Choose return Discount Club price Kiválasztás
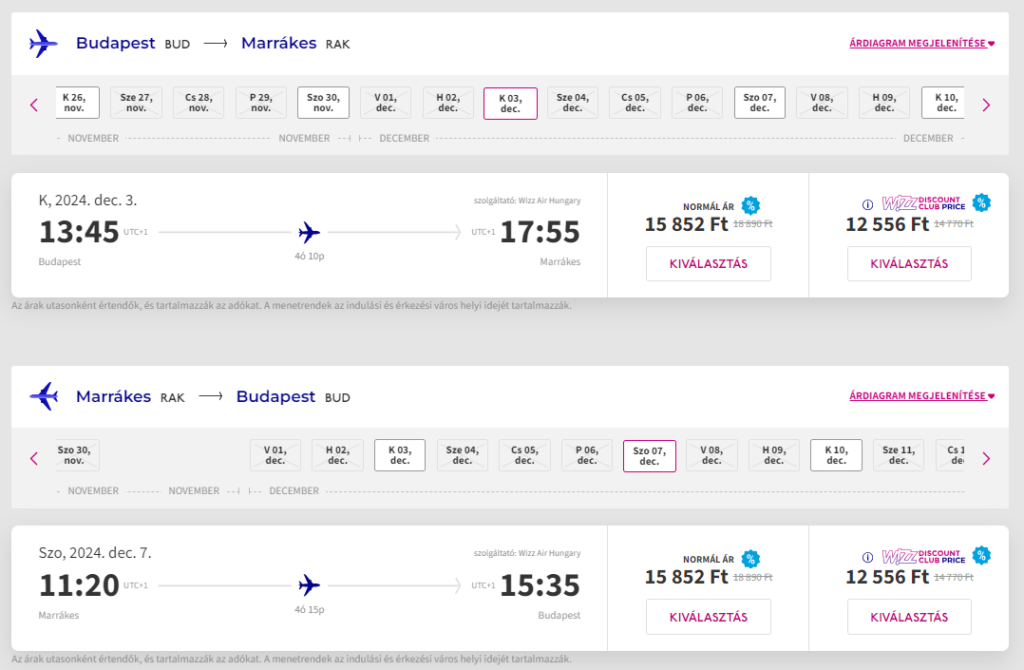 (x=909, y=617)
